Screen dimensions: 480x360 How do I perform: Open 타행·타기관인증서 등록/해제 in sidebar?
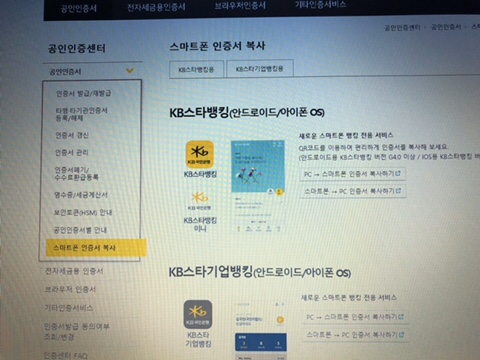click(x=81, y=114)
